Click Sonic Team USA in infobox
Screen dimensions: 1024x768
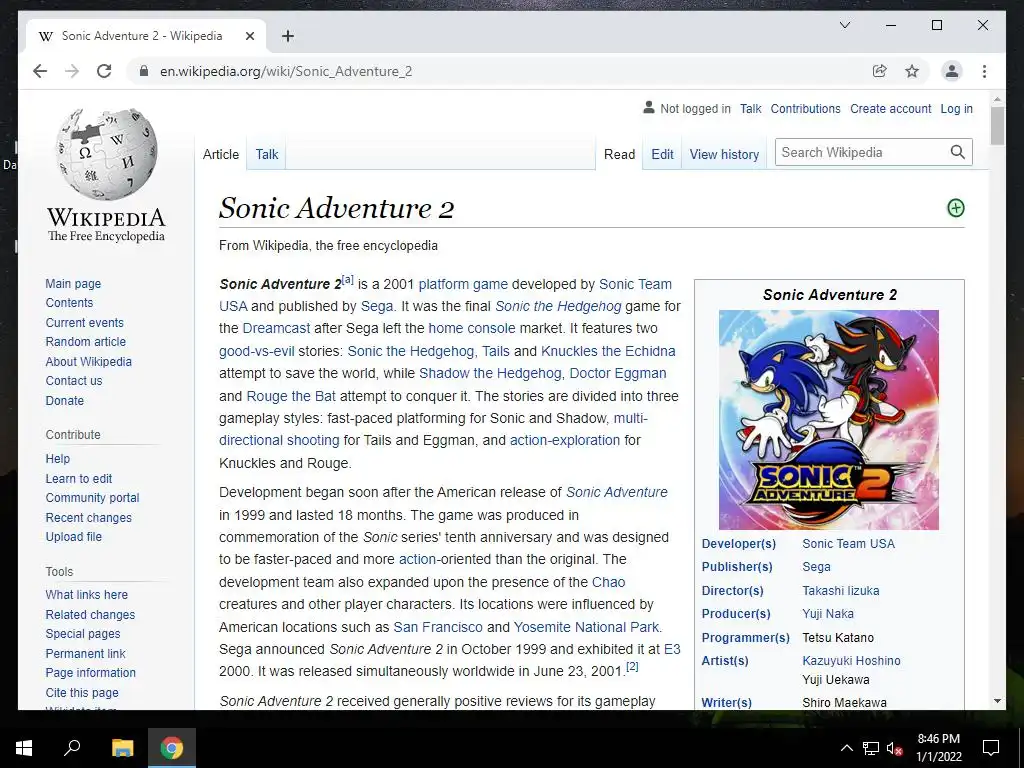tap(848, 543)
